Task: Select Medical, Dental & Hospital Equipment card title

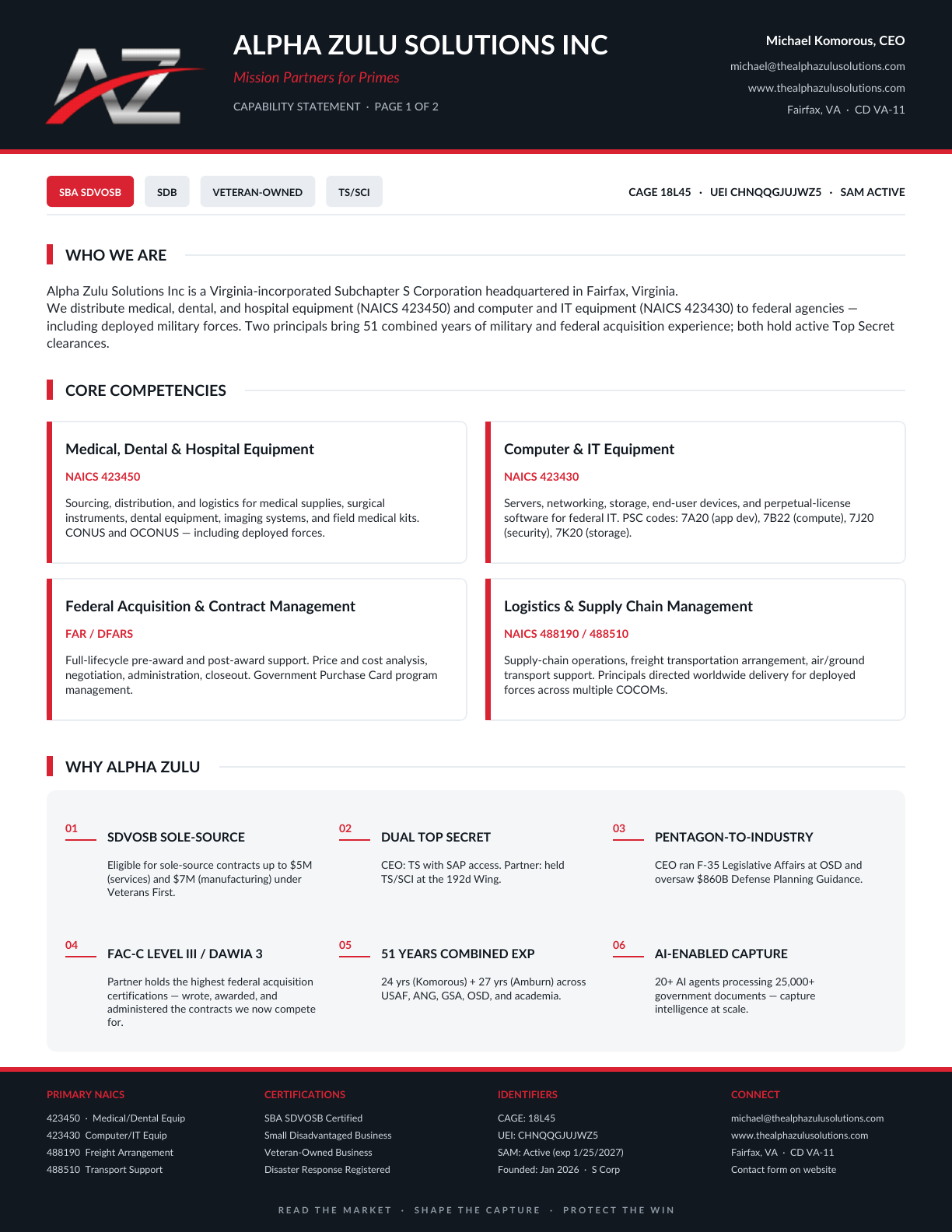Action: coord(190,449)
